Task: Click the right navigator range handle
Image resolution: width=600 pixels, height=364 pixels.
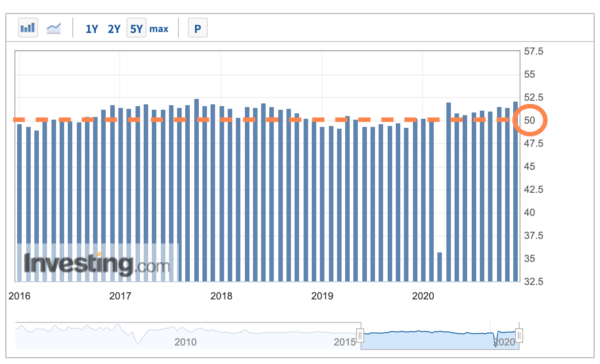Action: click(519, 335)
